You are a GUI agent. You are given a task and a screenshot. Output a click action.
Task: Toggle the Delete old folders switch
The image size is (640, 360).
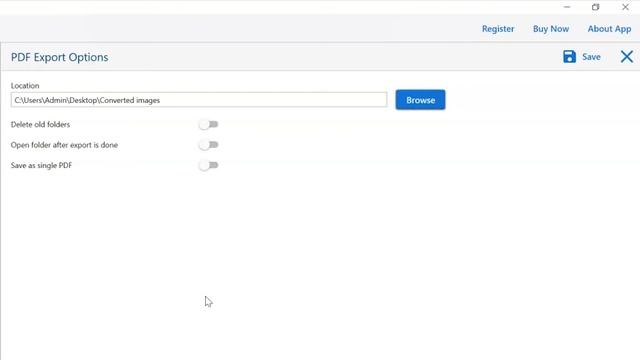(x=209, y=124)
